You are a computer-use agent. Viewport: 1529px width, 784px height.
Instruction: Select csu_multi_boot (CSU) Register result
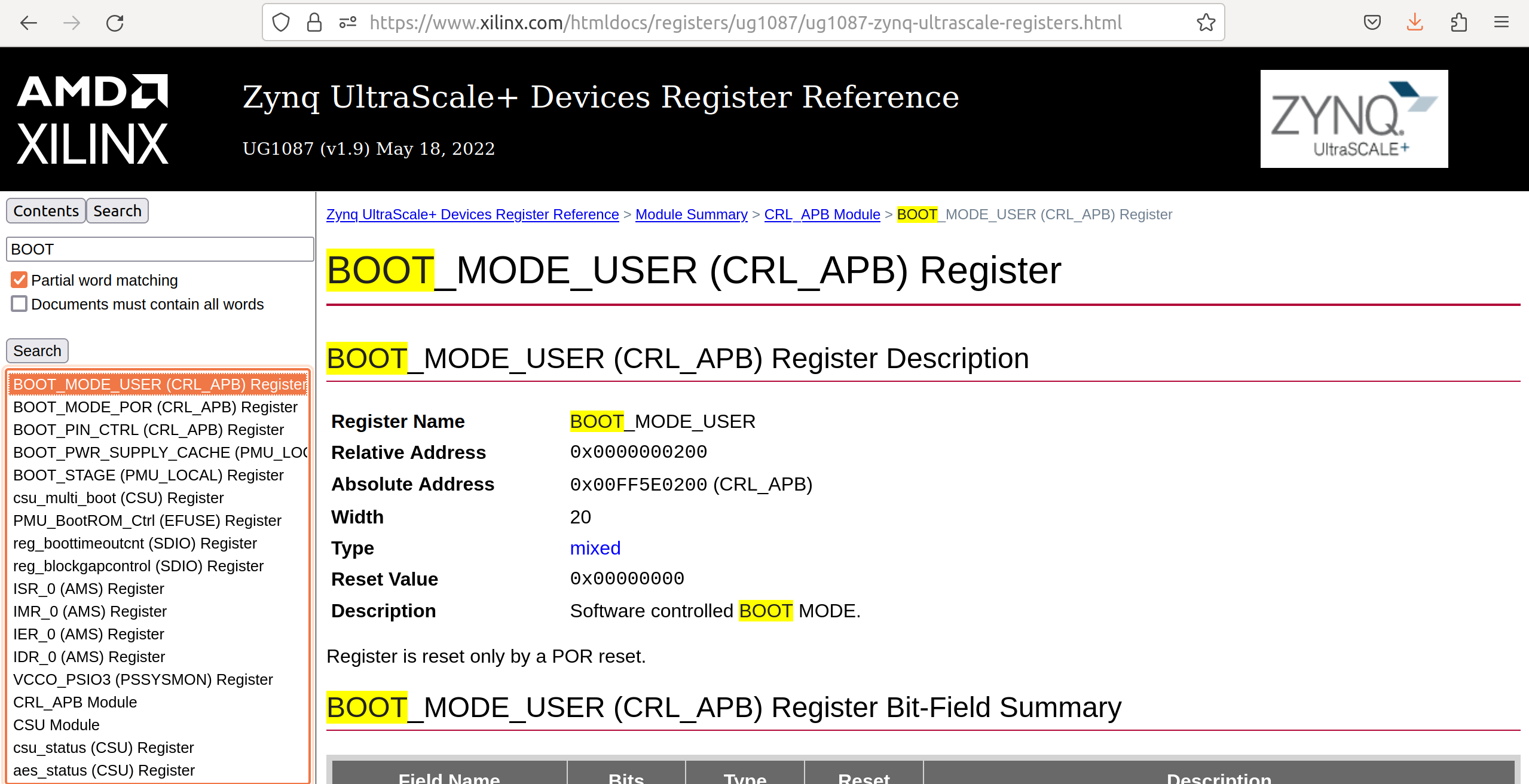(x=118, y=498)
